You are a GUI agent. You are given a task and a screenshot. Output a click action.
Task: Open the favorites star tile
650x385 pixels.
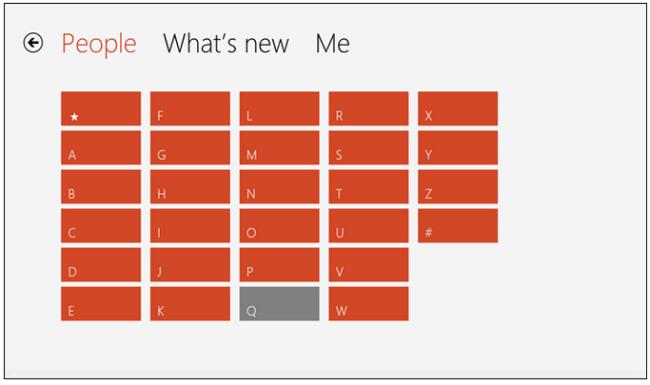pyautogui.click(x=101, y=109)
